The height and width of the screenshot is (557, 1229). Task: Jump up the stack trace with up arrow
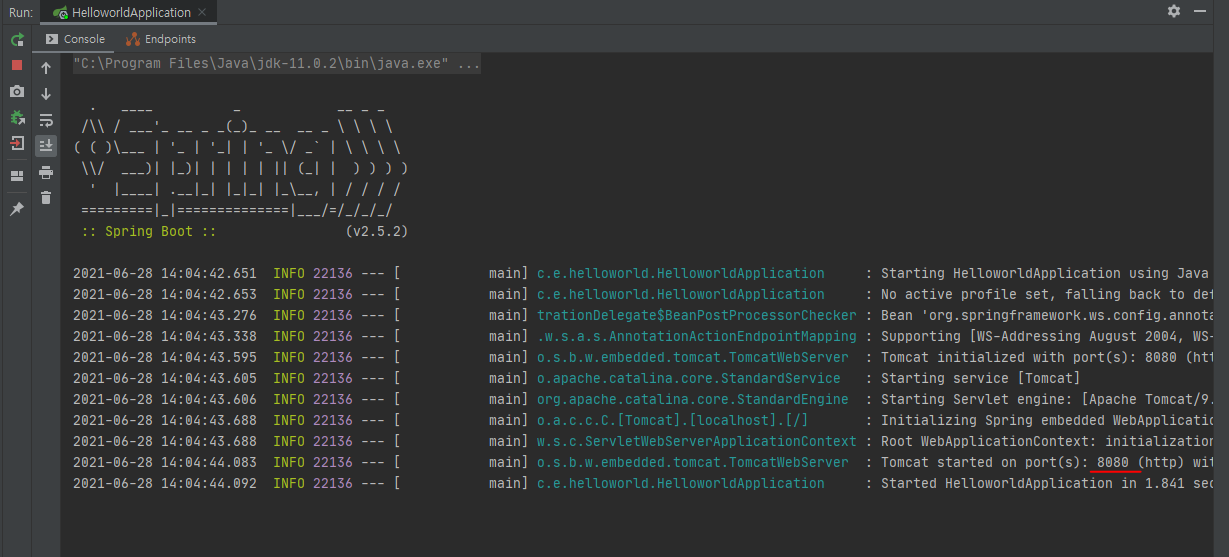coord(46,68)
